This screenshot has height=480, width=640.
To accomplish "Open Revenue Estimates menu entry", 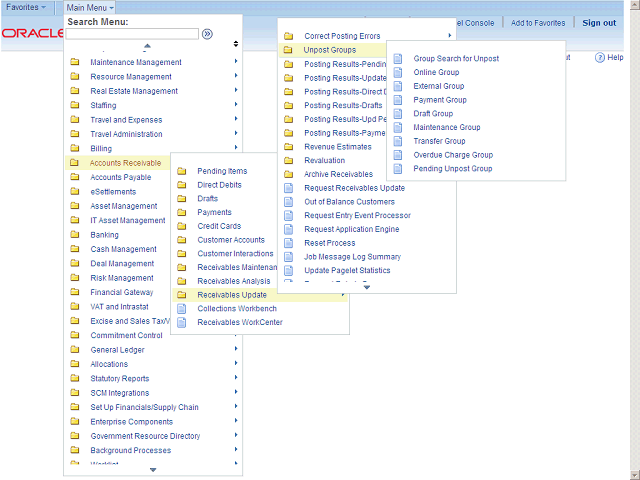I will tap(338, 147).
